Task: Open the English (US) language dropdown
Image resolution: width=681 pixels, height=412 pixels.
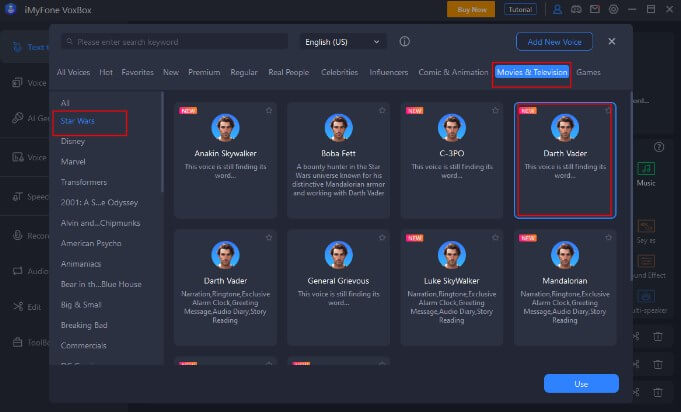Action: [x=343, y=42]
